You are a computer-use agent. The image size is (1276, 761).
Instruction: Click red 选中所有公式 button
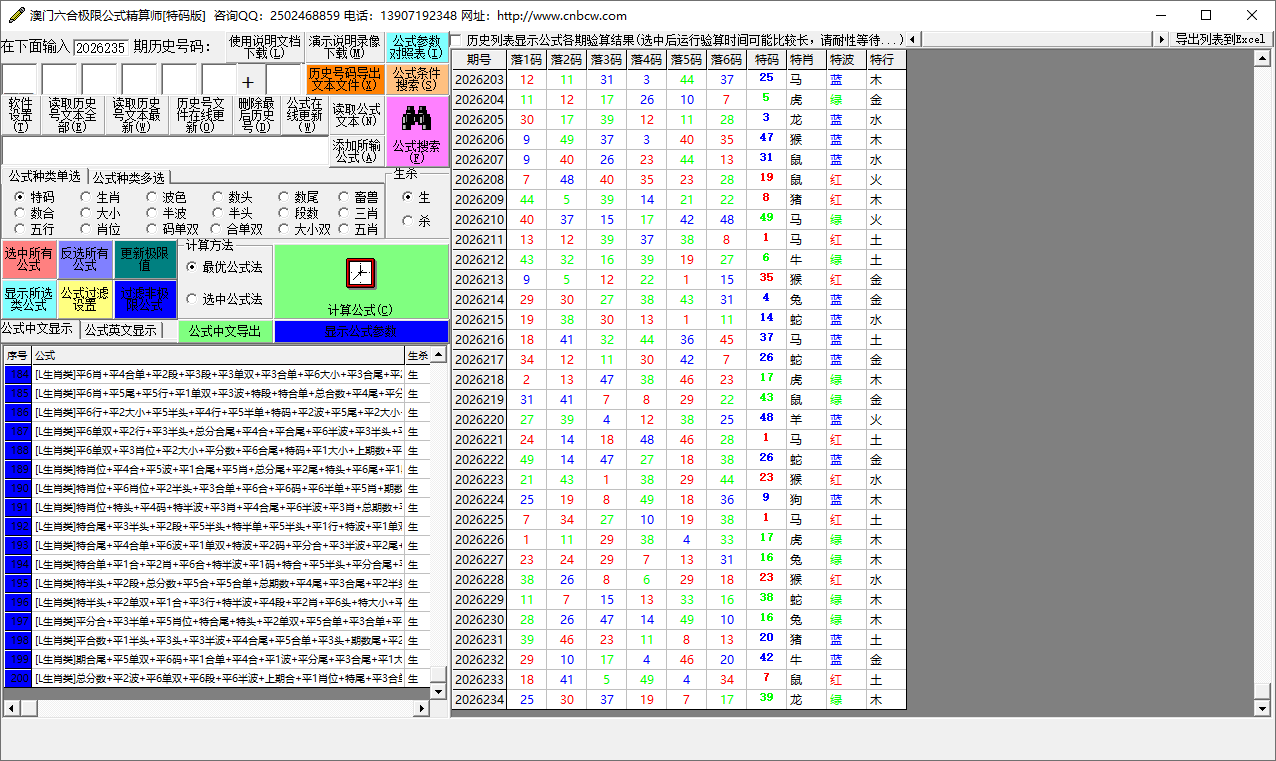29,260
